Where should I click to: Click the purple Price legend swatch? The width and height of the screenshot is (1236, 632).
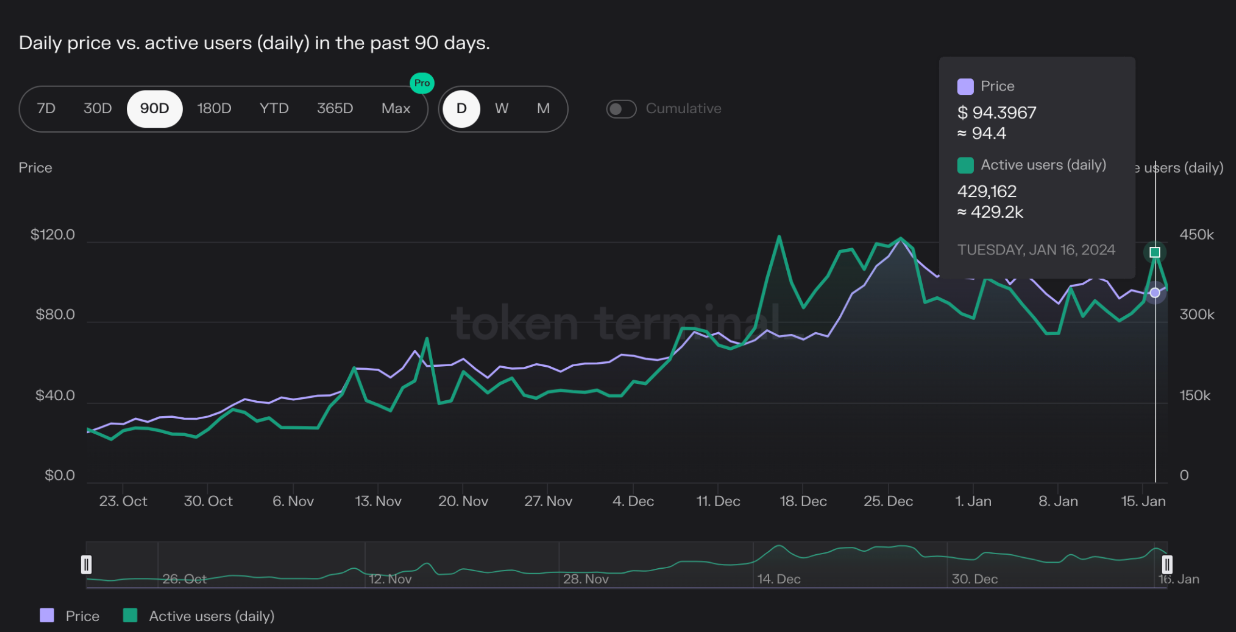[47, 616]
